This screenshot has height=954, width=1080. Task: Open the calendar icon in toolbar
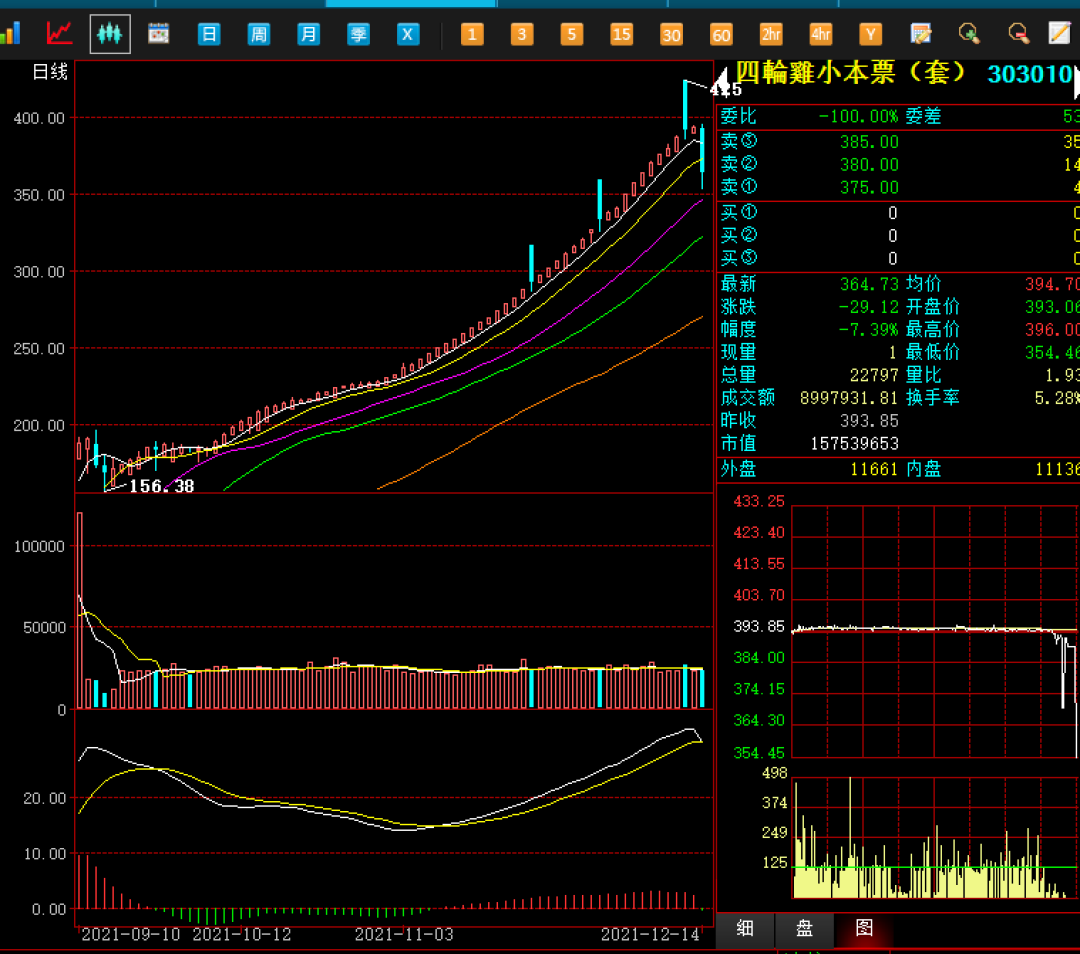pyautogui.click(x=159, y=33)
